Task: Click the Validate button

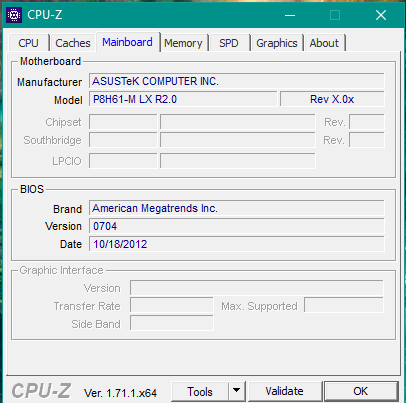Action: pos(284,391)
